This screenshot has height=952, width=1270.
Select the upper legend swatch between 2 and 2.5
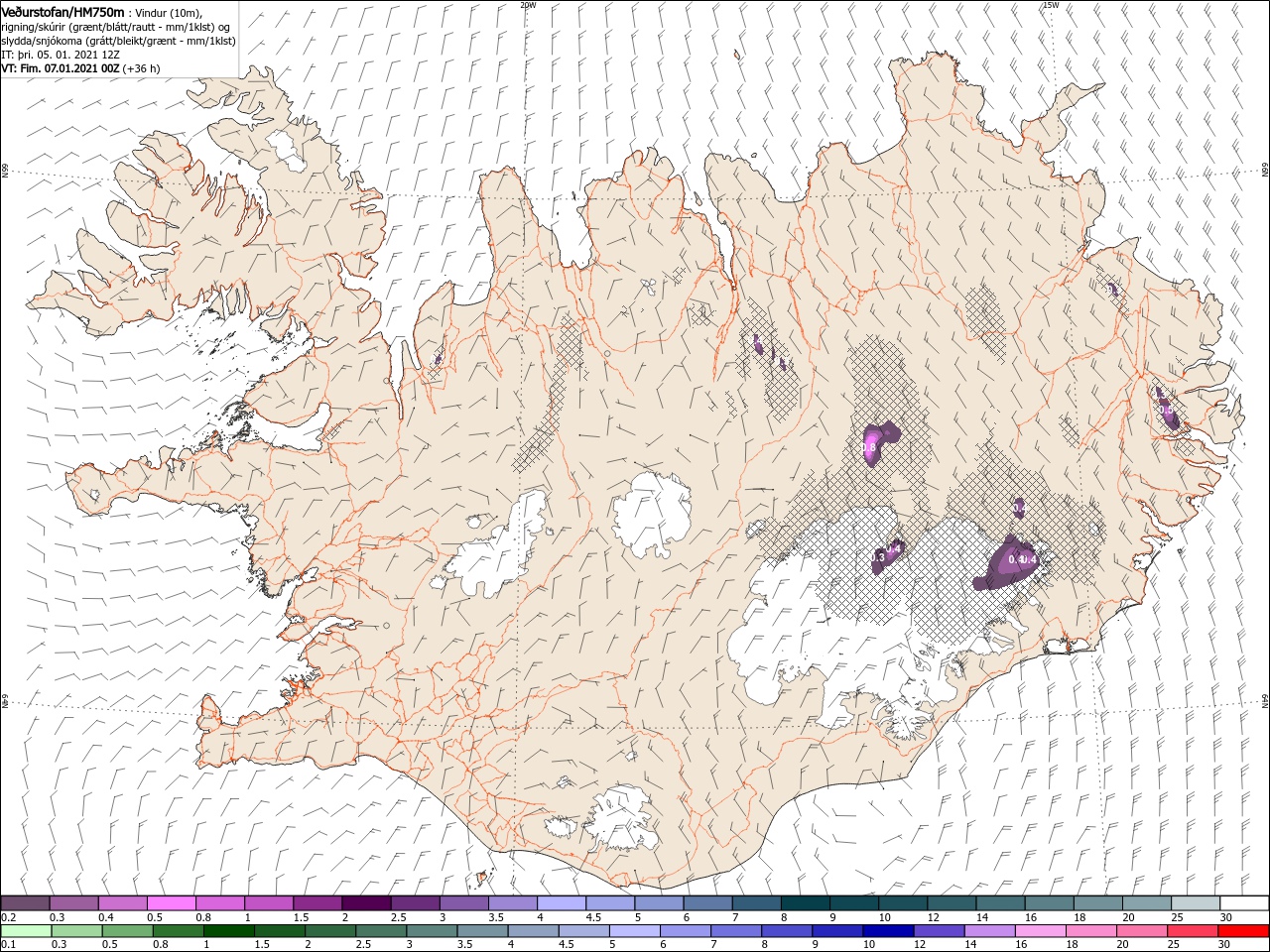366,903
